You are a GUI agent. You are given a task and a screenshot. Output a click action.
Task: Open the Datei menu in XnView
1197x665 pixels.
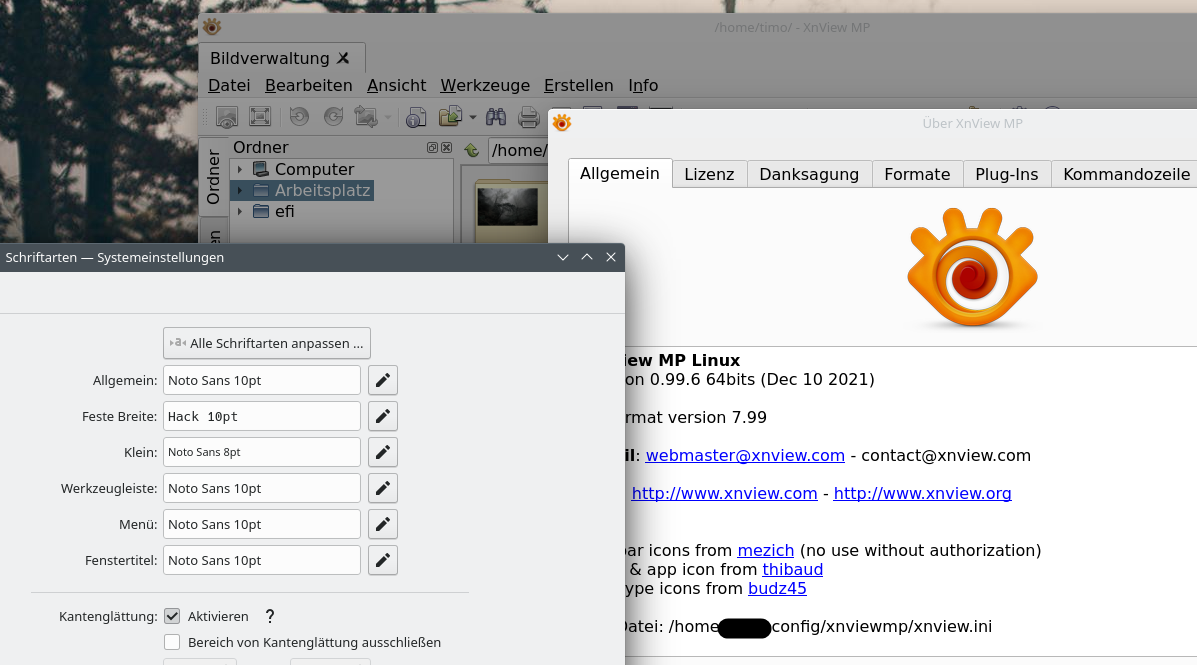(229, 86)
